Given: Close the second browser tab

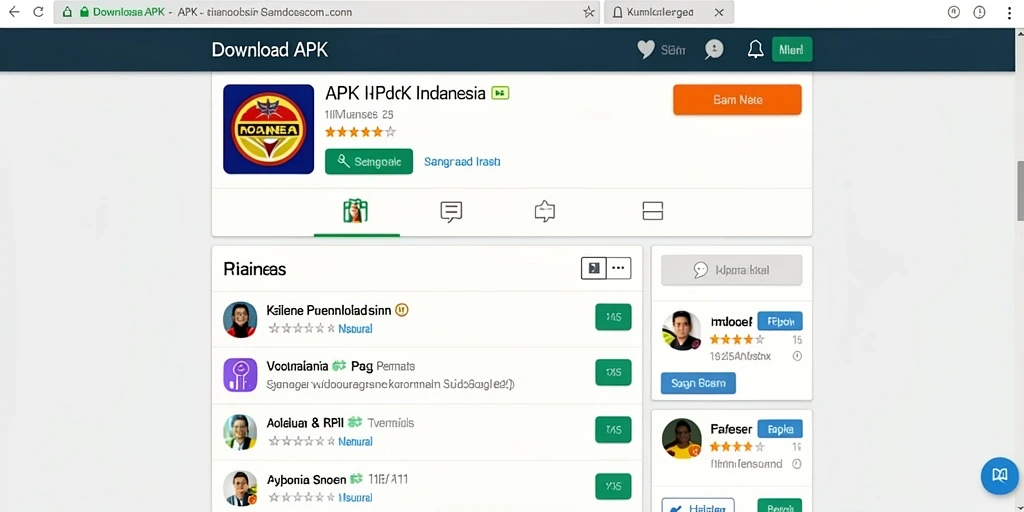Looking at the screenshot, I should point(718,12).
